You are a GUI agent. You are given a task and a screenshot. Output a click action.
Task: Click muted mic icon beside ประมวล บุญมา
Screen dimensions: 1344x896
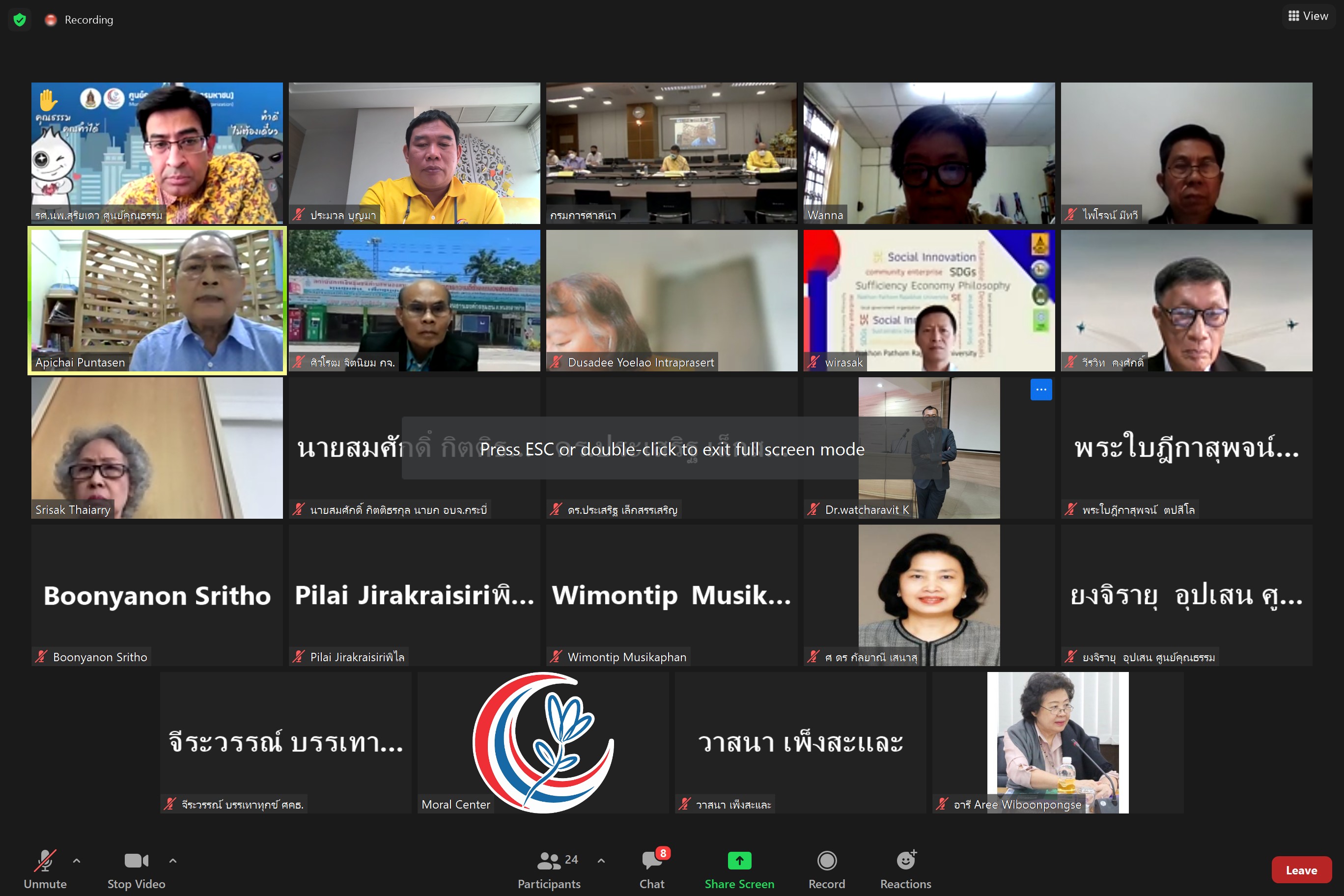[298, 215]
